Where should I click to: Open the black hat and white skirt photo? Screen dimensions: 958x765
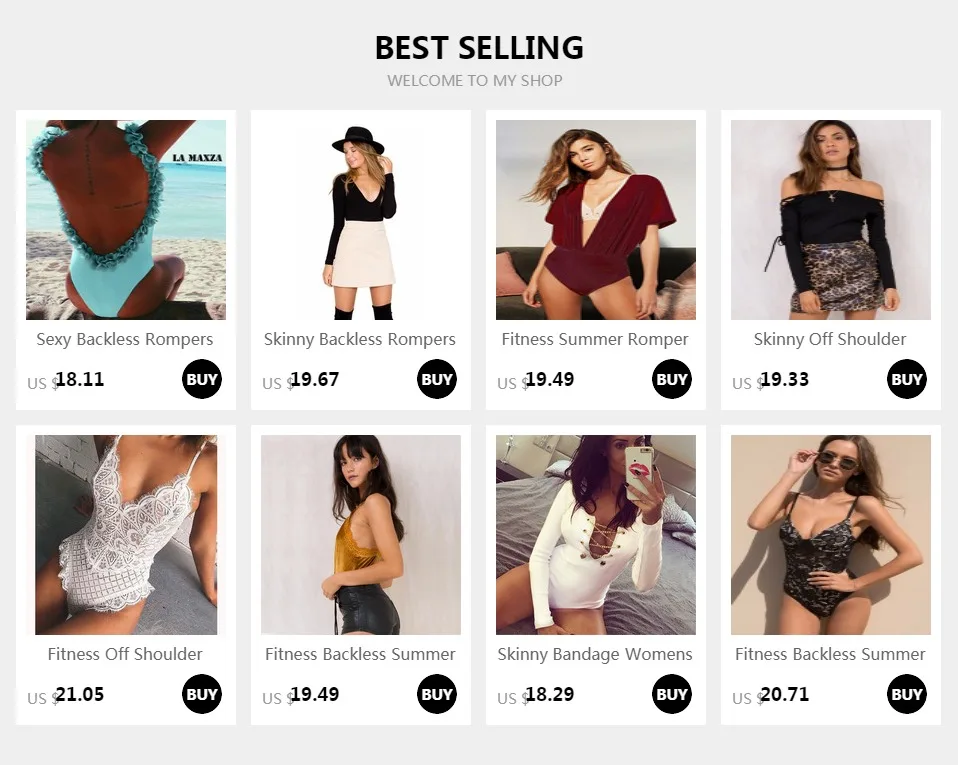click(361, 220)
